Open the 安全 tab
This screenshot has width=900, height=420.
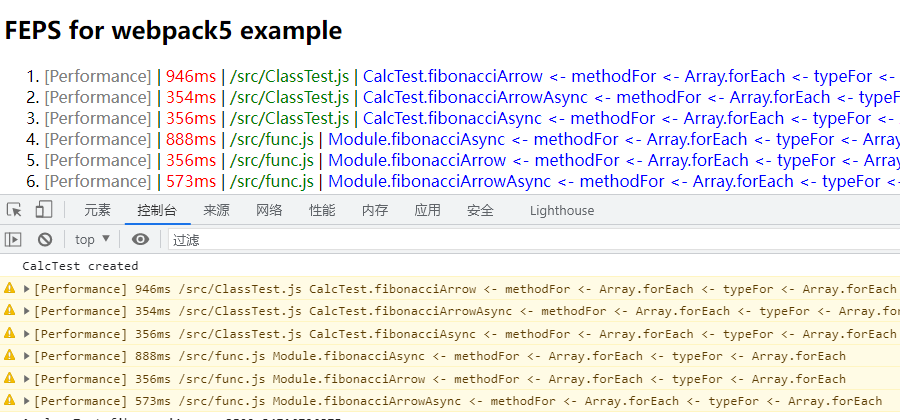(480, 211)
